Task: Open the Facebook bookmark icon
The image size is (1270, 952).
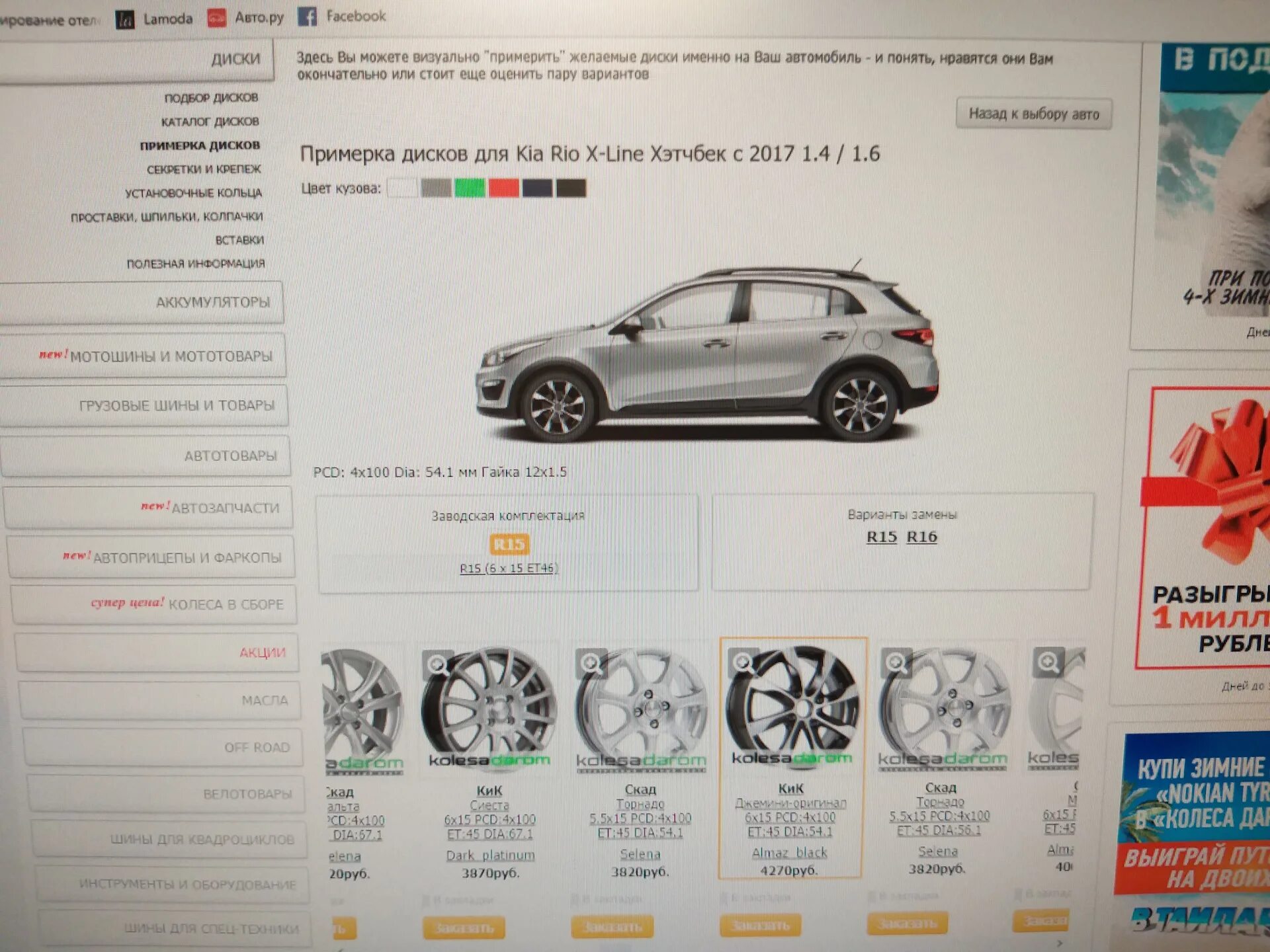Action: [307, 17]
